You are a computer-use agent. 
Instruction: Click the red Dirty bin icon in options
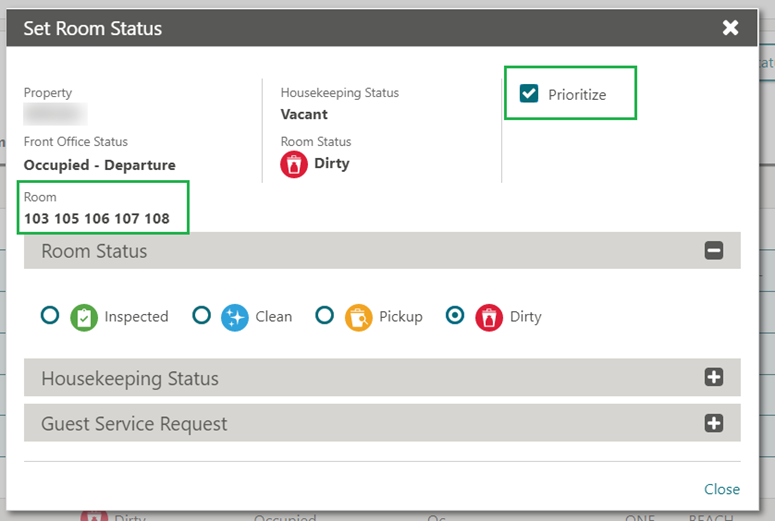coord(489,317)
